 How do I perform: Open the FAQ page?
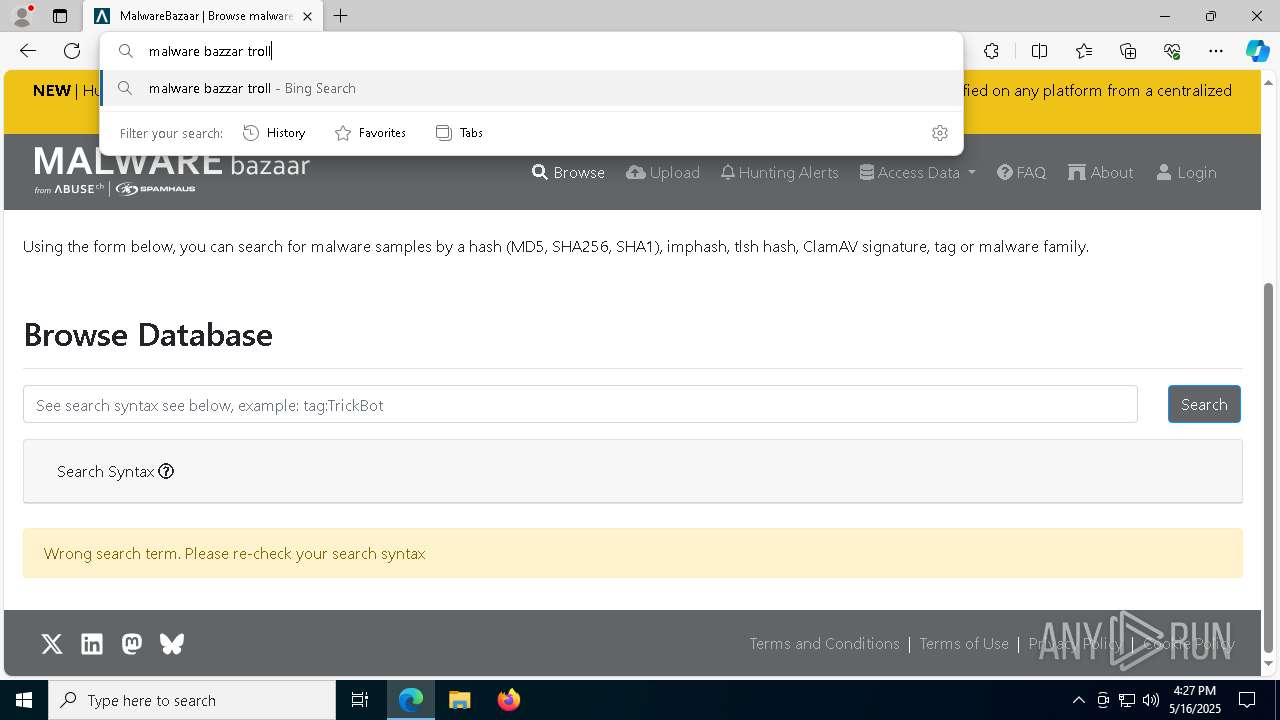click(x=1021, y=172)
